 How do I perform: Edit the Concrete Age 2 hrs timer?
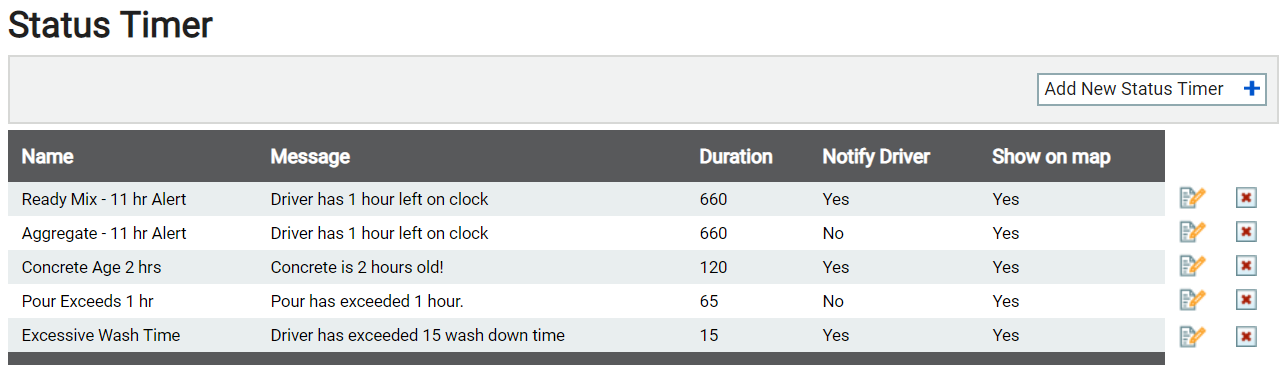[x=1192, y=266]
